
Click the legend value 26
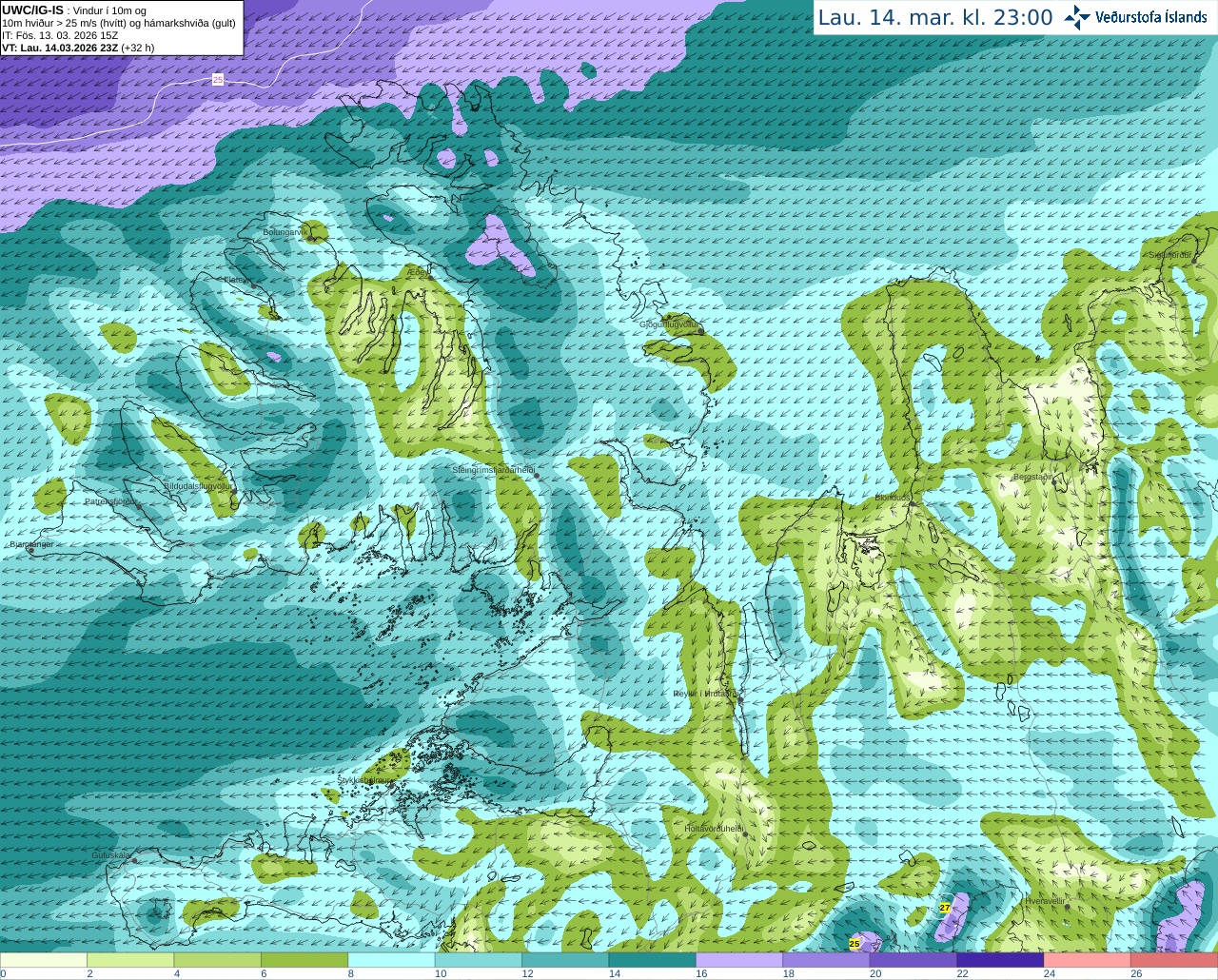pos(1136,973)
